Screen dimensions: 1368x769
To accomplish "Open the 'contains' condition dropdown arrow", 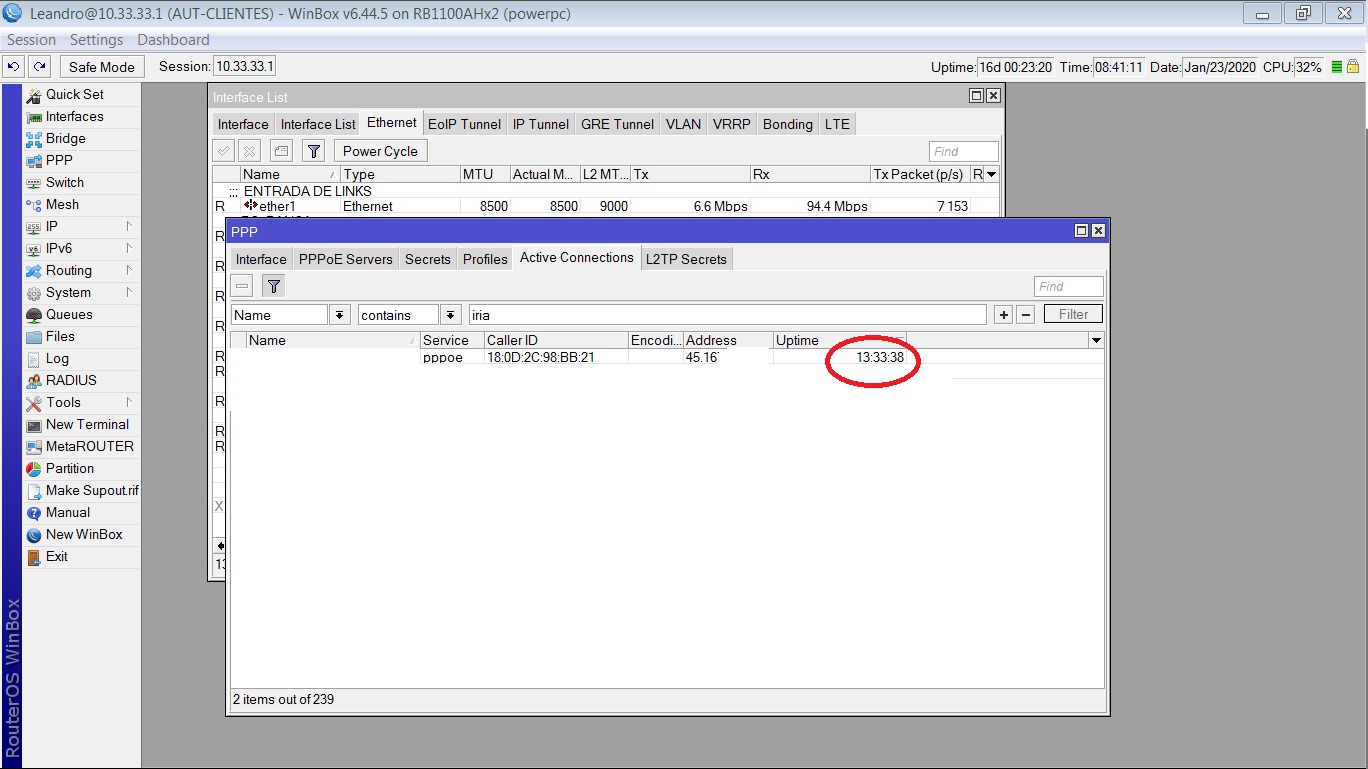I will click(451, 315).
